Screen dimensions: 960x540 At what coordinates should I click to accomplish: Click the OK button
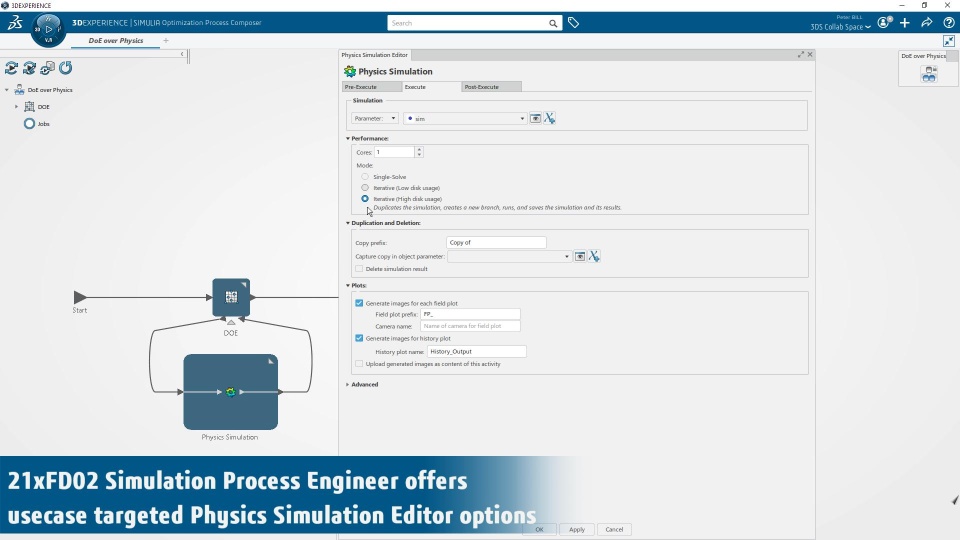tap(539, 529)
